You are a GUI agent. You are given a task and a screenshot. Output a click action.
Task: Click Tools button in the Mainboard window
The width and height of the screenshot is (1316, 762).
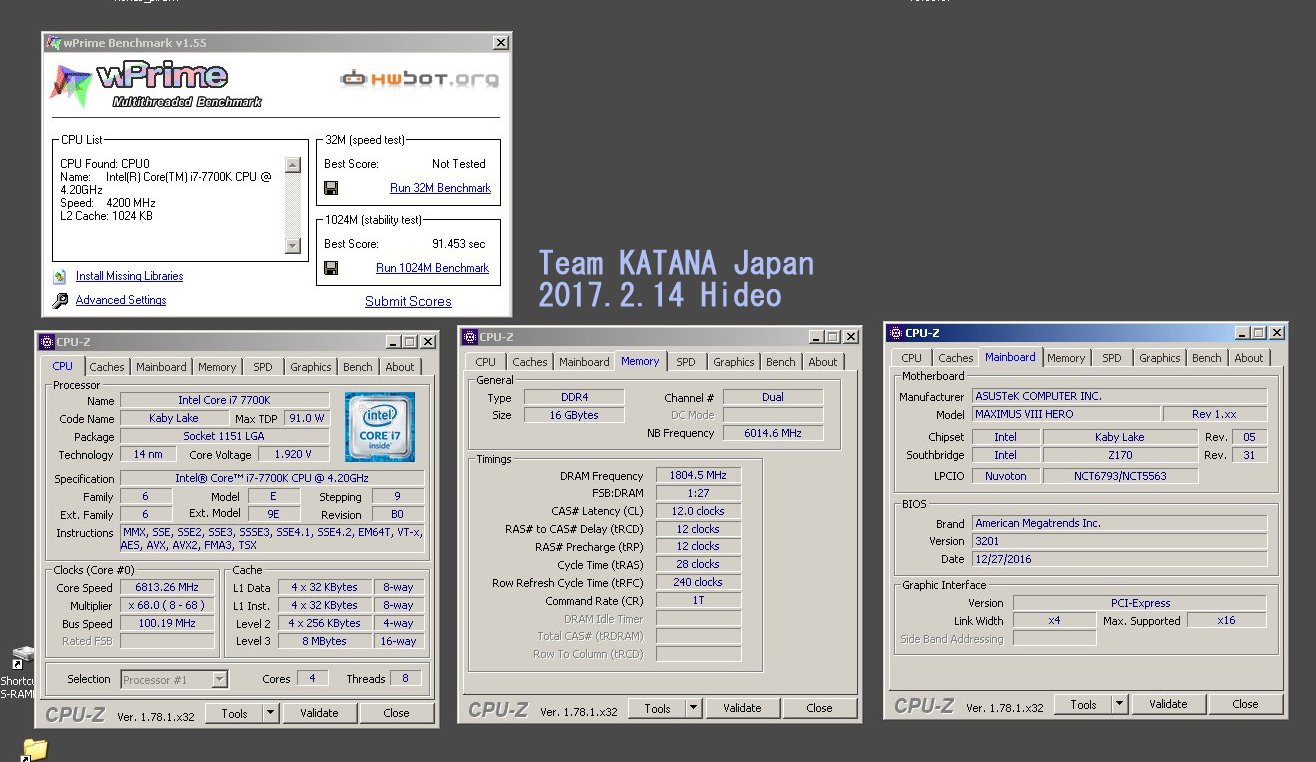[1083, 704]
